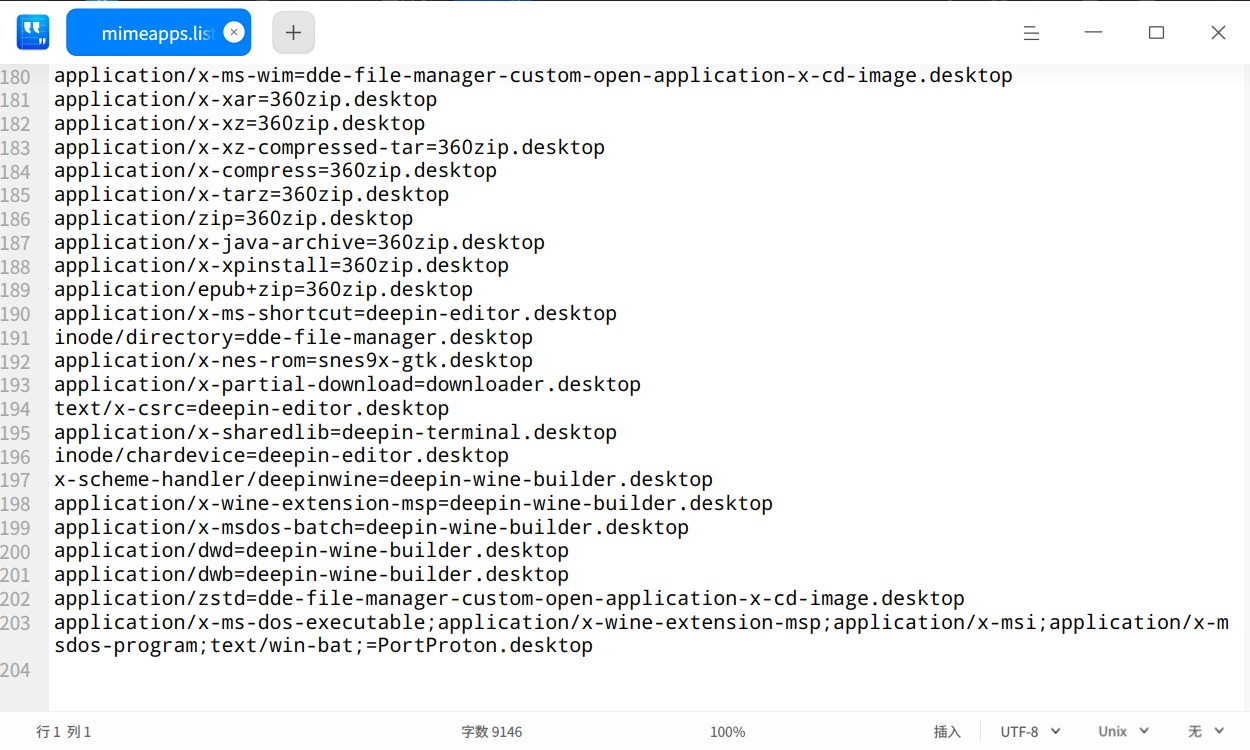Viewport: 1250px width, 750px height.
Task: Click the application/dwd line
Action: tap(311, 551)
